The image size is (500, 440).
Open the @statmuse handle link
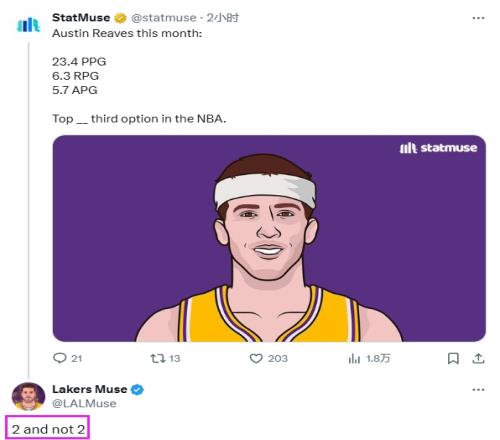(164, 18)
